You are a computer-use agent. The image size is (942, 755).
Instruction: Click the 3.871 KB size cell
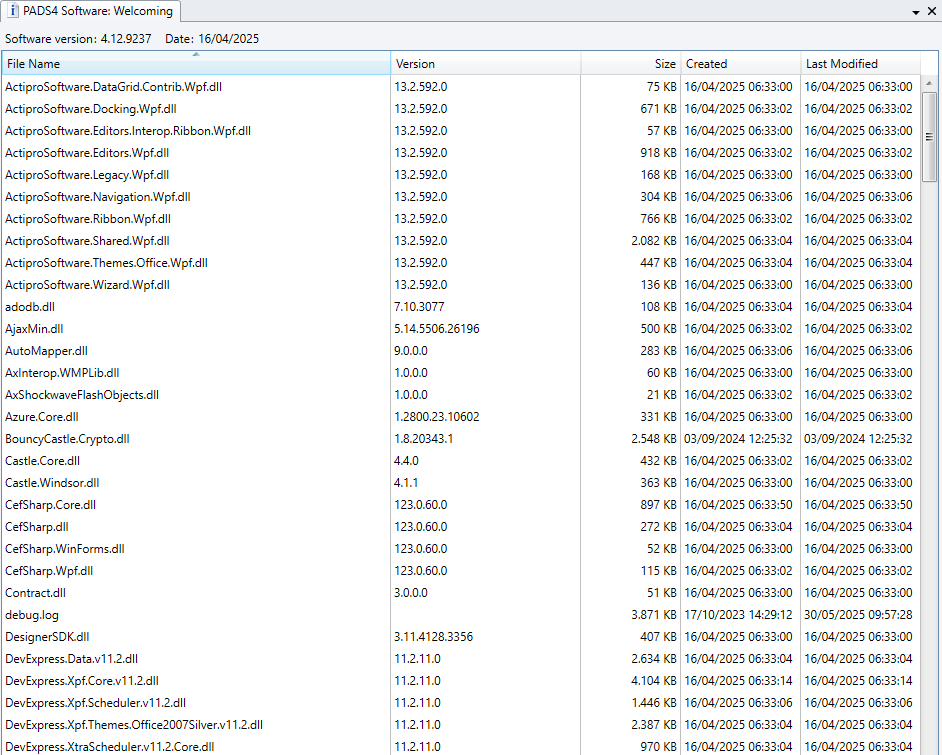[x=654, y=615]
